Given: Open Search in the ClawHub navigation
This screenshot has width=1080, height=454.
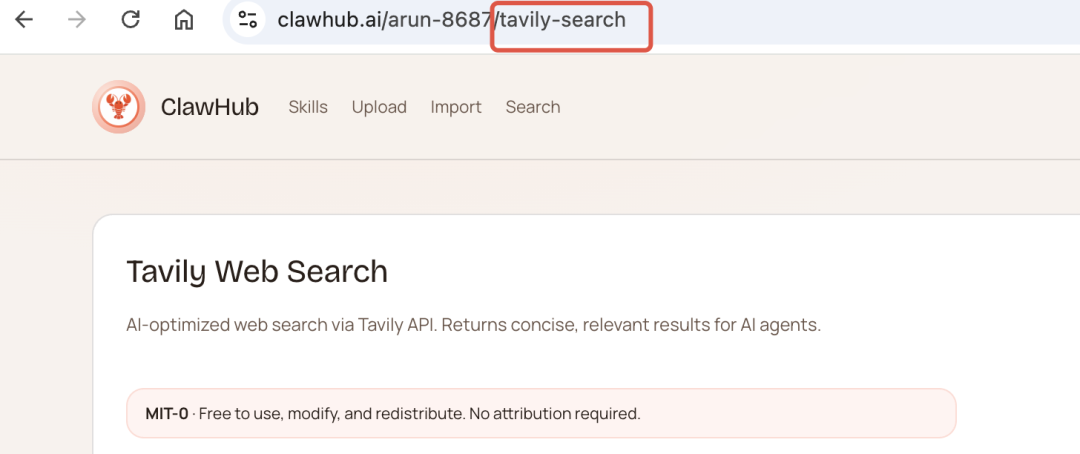Looking at the screenshot, I should click(x=532, y=107).
